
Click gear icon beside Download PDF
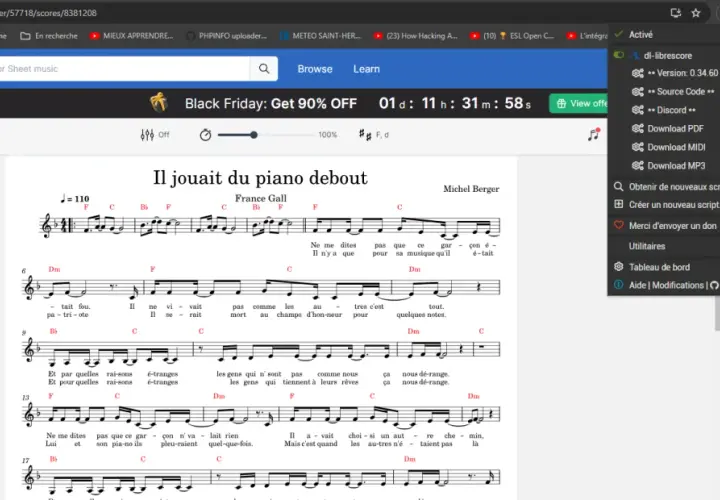[637, 129]
